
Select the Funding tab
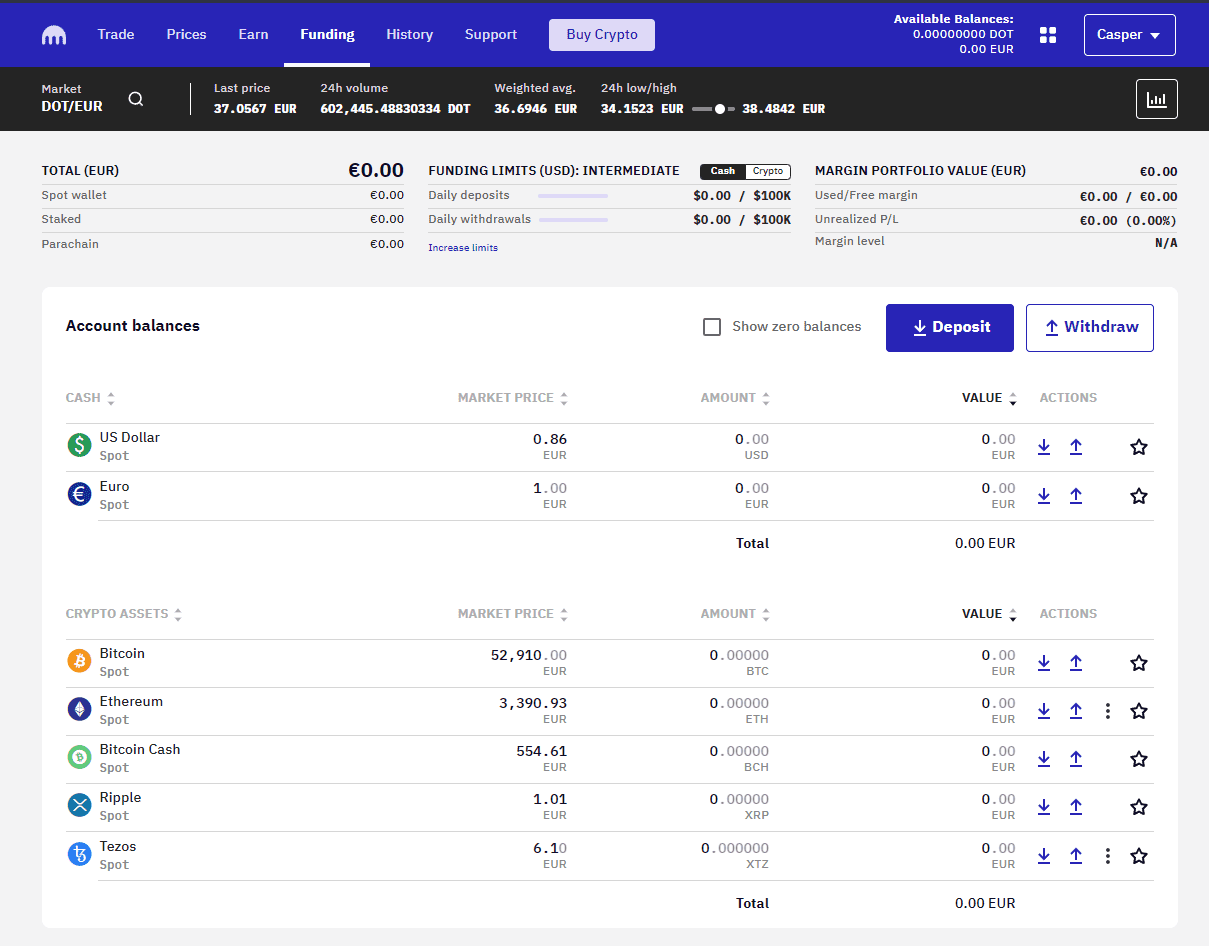[x=327, y=34]
